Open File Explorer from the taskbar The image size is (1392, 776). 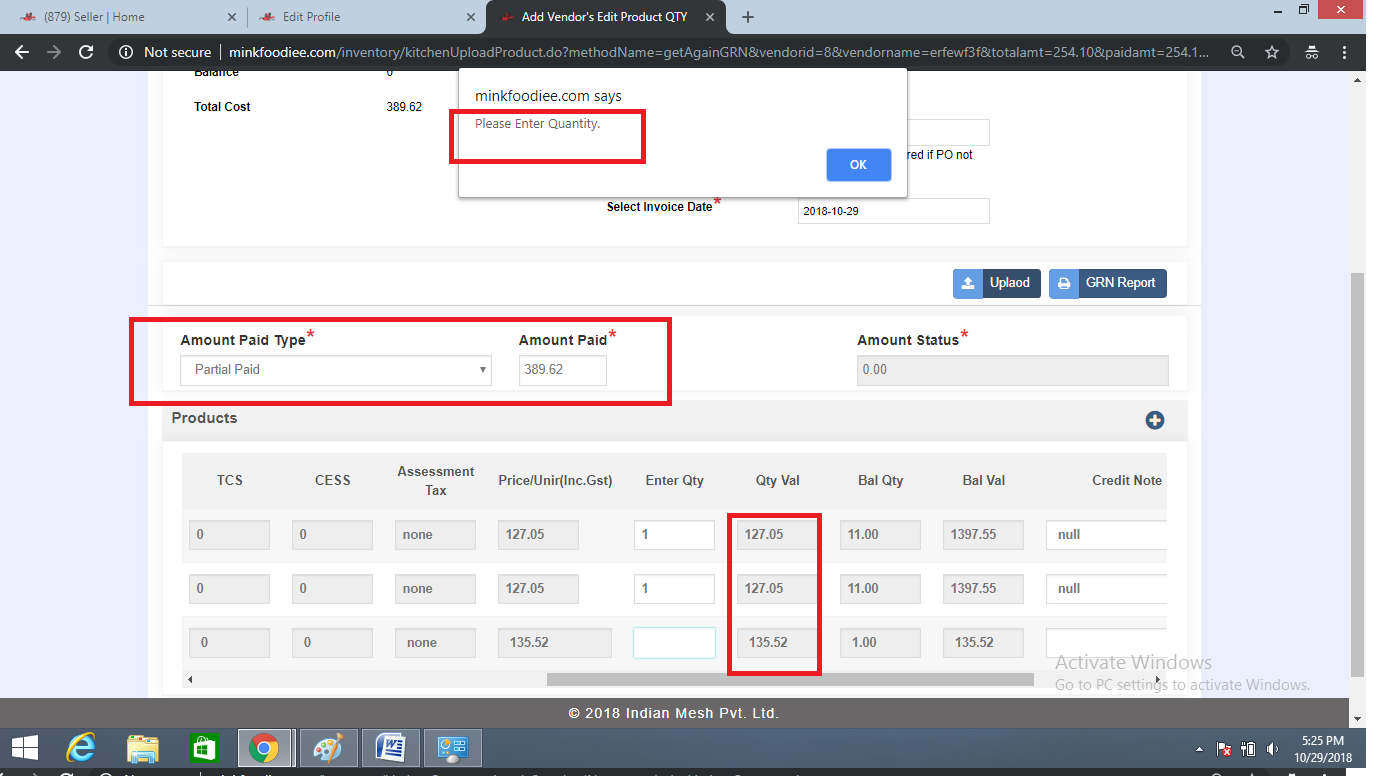143,748
